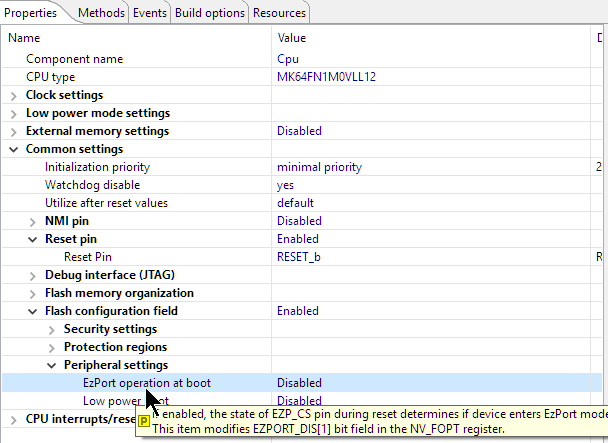The image size is (608, 443).
Task: Click the Component name value Cpu
Action: 287,59
